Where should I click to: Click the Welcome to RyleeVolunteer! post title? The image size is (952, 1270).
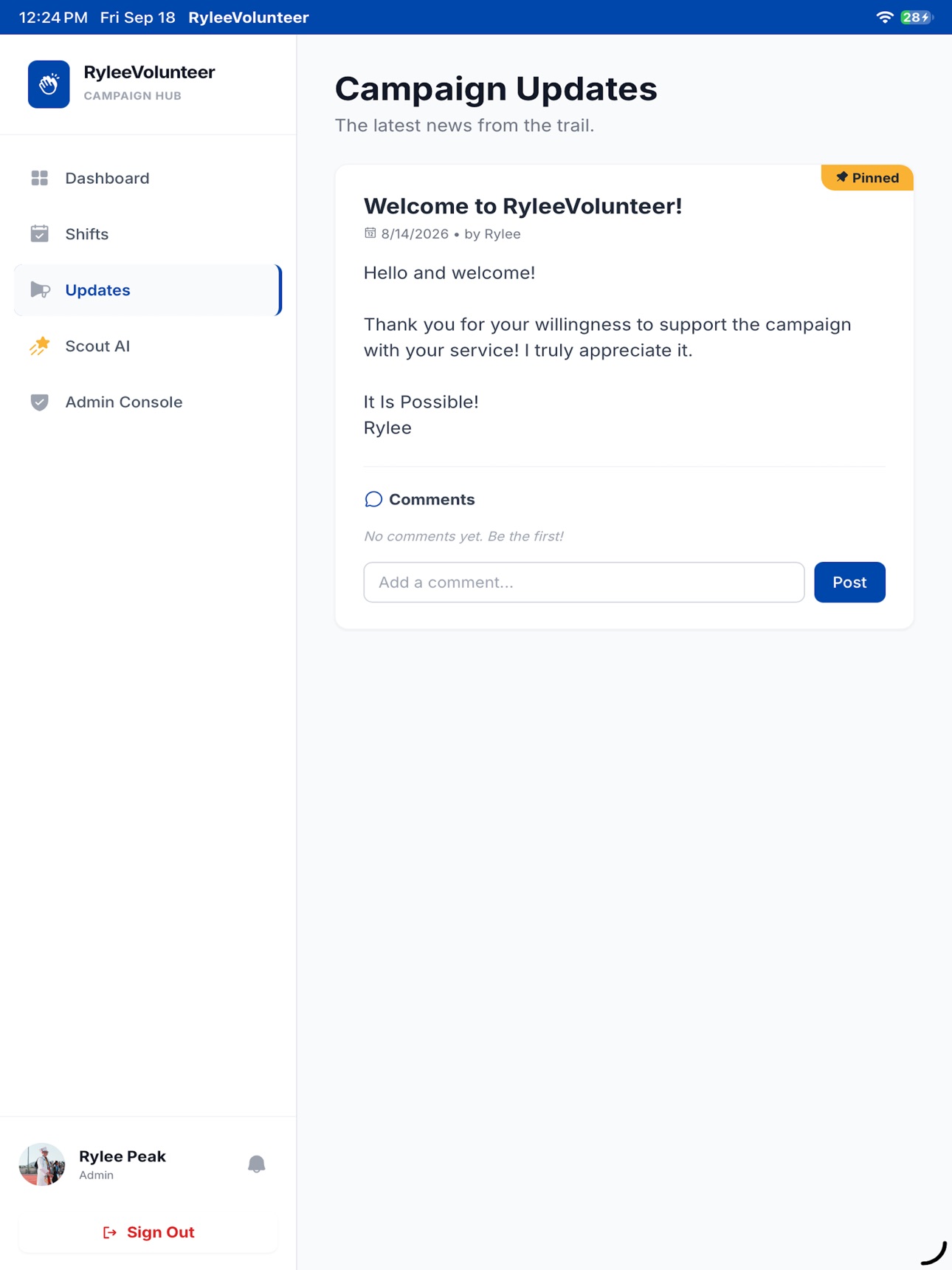pyautogui.click(x=522, y=206)
